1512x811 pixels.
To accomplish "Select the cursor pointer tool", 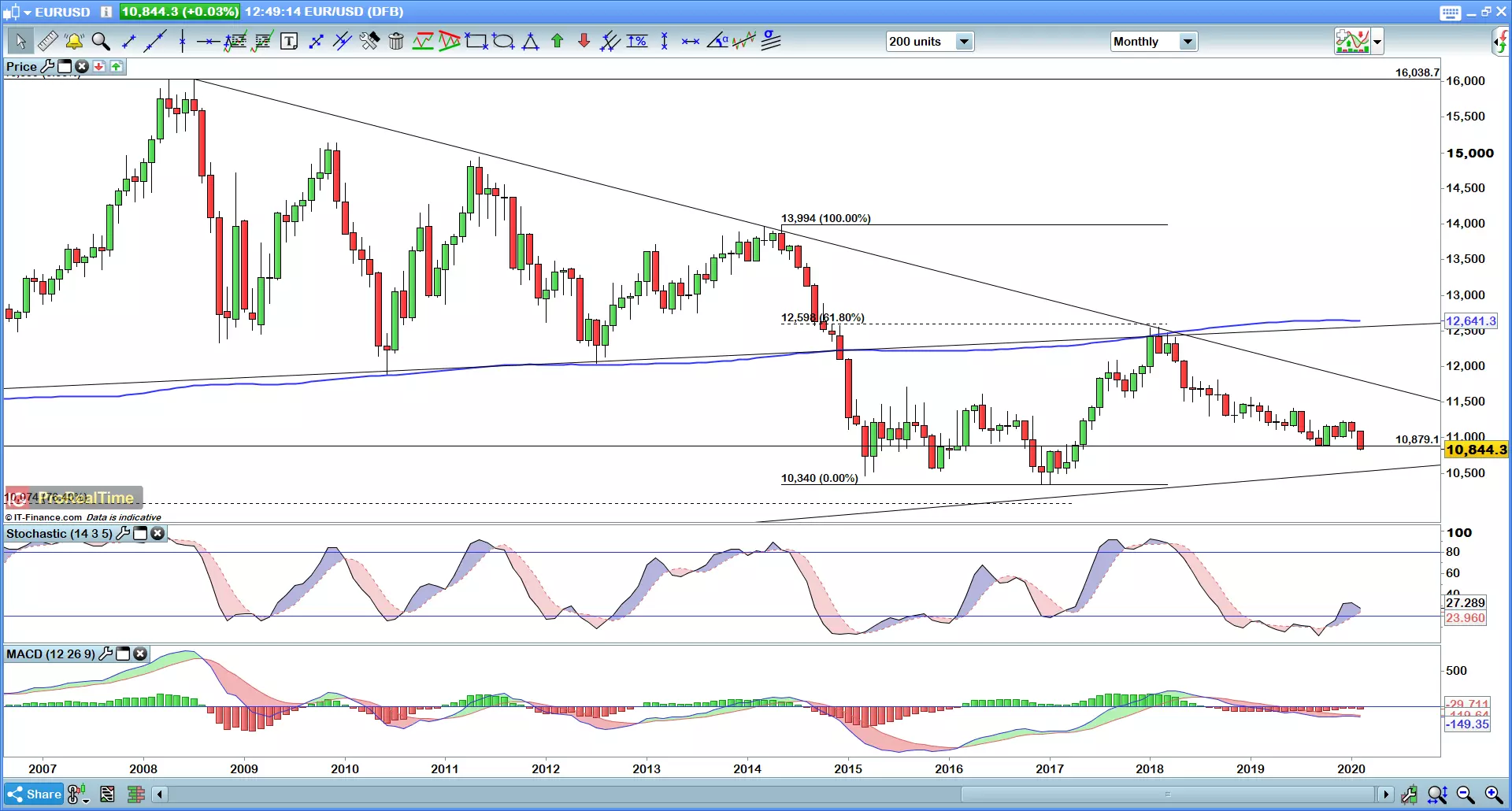I will coord(20,41).
